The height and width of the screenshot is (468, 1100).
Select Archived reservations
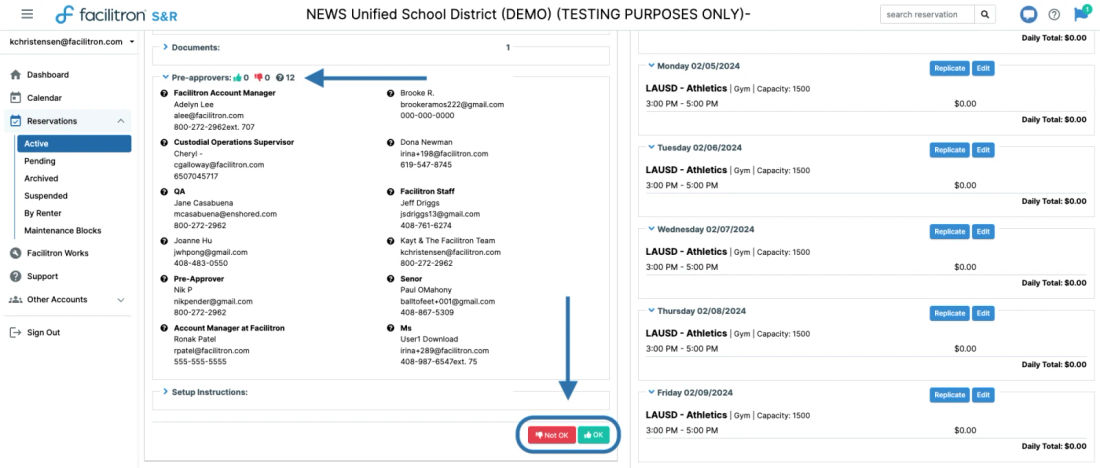coord(41,178)
